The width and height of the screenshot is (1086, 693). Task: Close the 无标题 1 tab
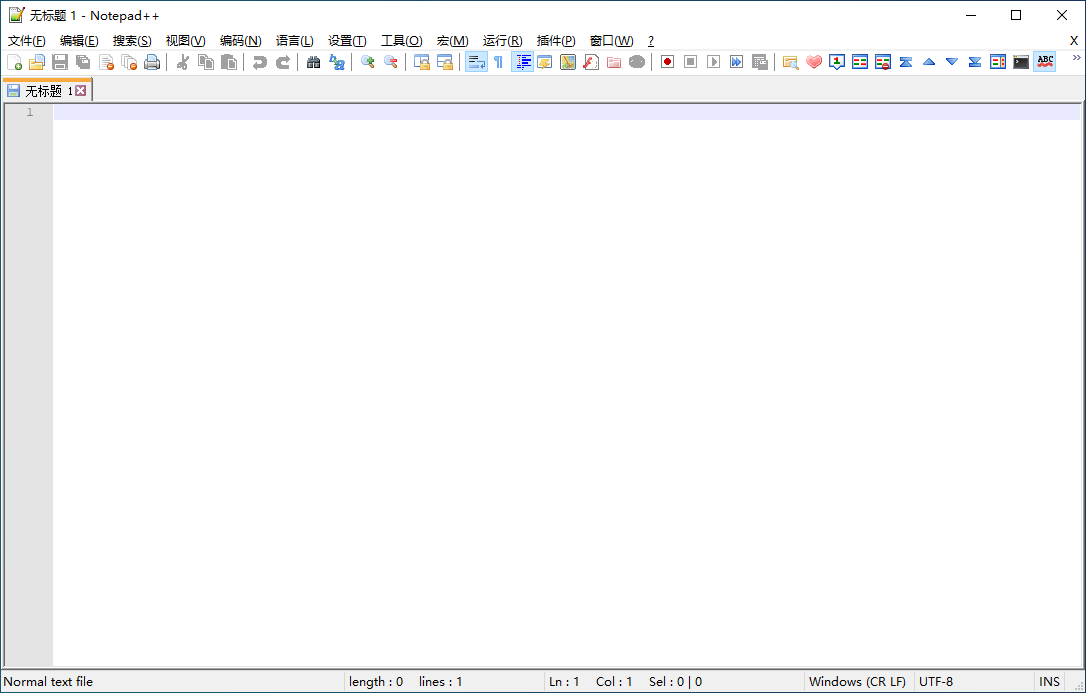point(80,89)
